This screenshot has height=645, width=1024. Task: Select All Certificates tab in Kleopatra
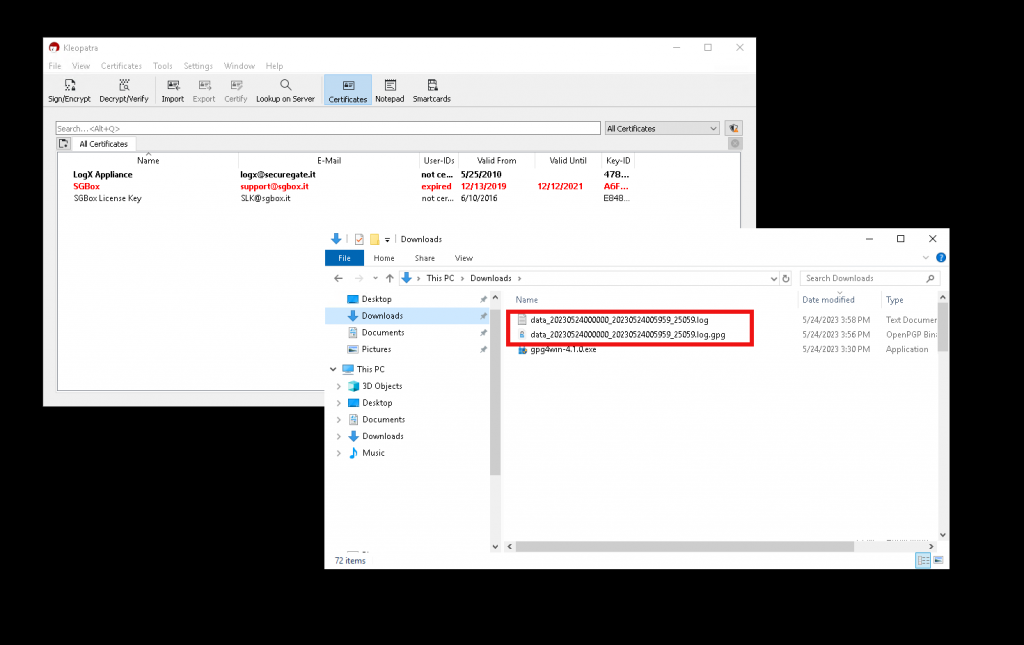point(104,144)
